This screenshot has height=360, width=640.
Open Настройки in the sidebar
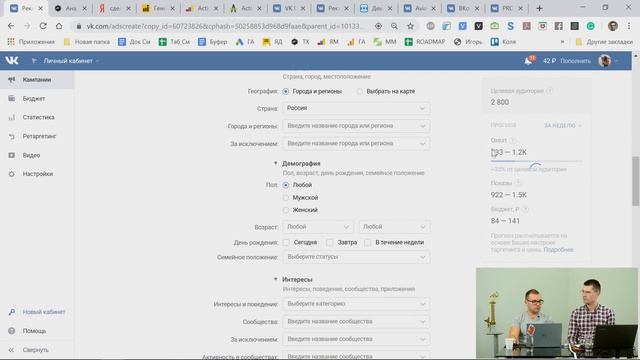point(37,174)
